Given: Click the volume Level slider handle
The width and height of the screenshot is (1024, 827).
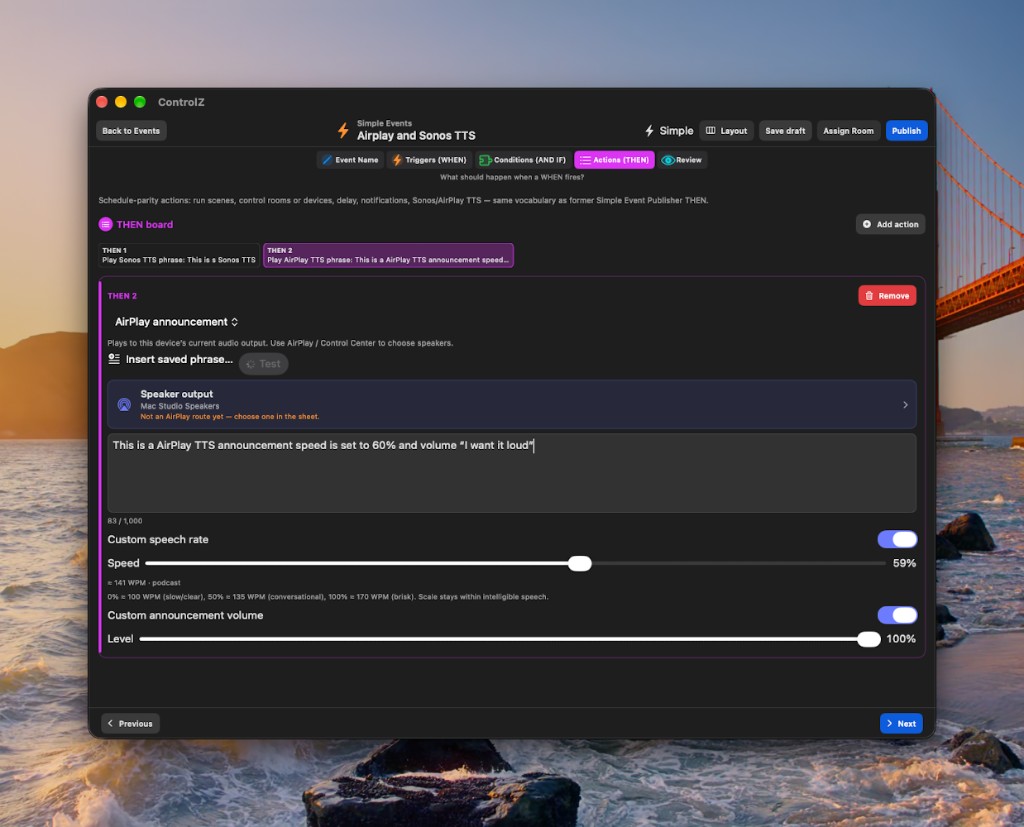Looking at the screenshot, I should [x=869, y=639].
